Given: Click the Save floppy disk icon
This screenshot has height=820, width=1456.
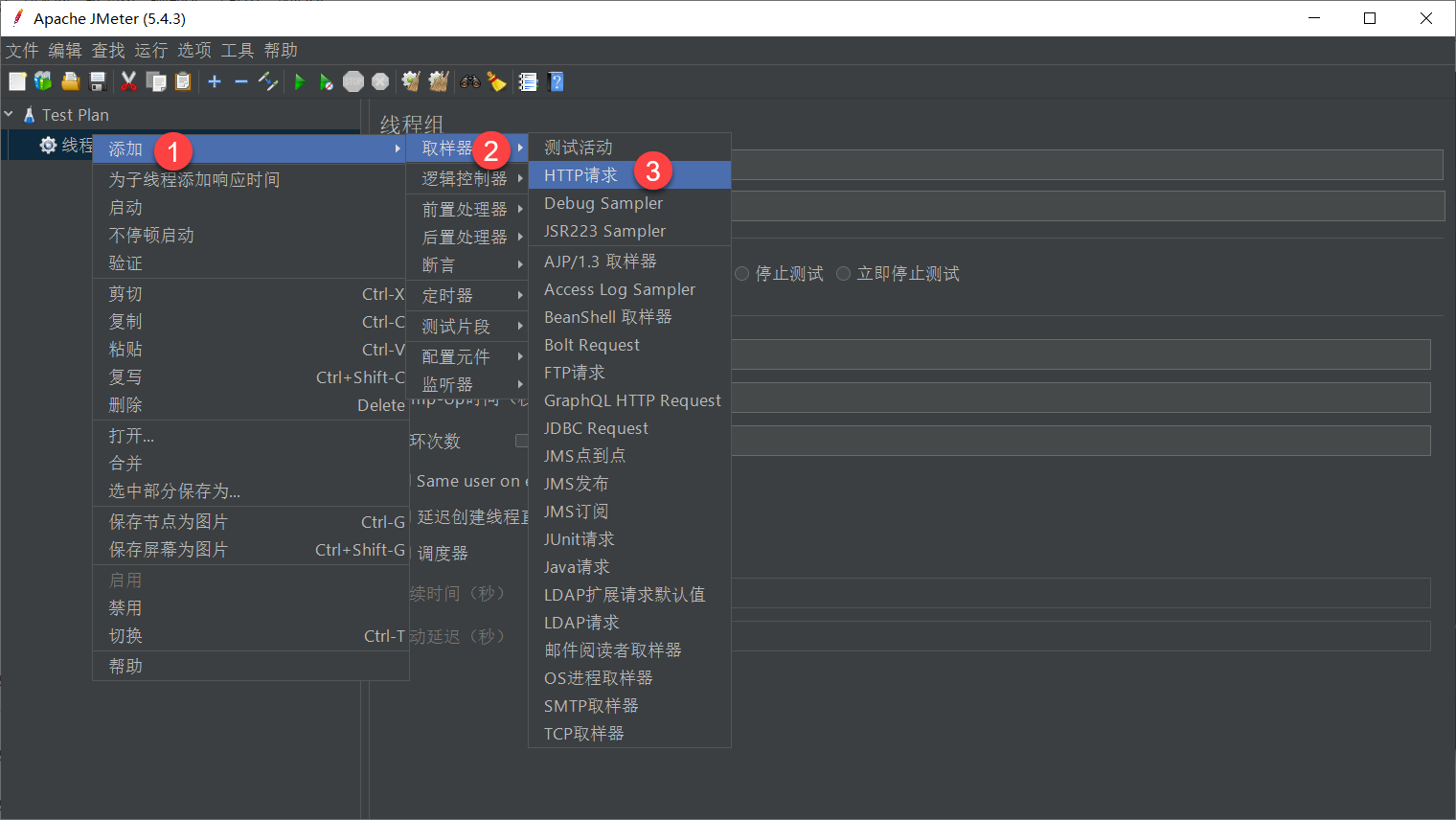Looking at the screenshot, I should (97, 81).
